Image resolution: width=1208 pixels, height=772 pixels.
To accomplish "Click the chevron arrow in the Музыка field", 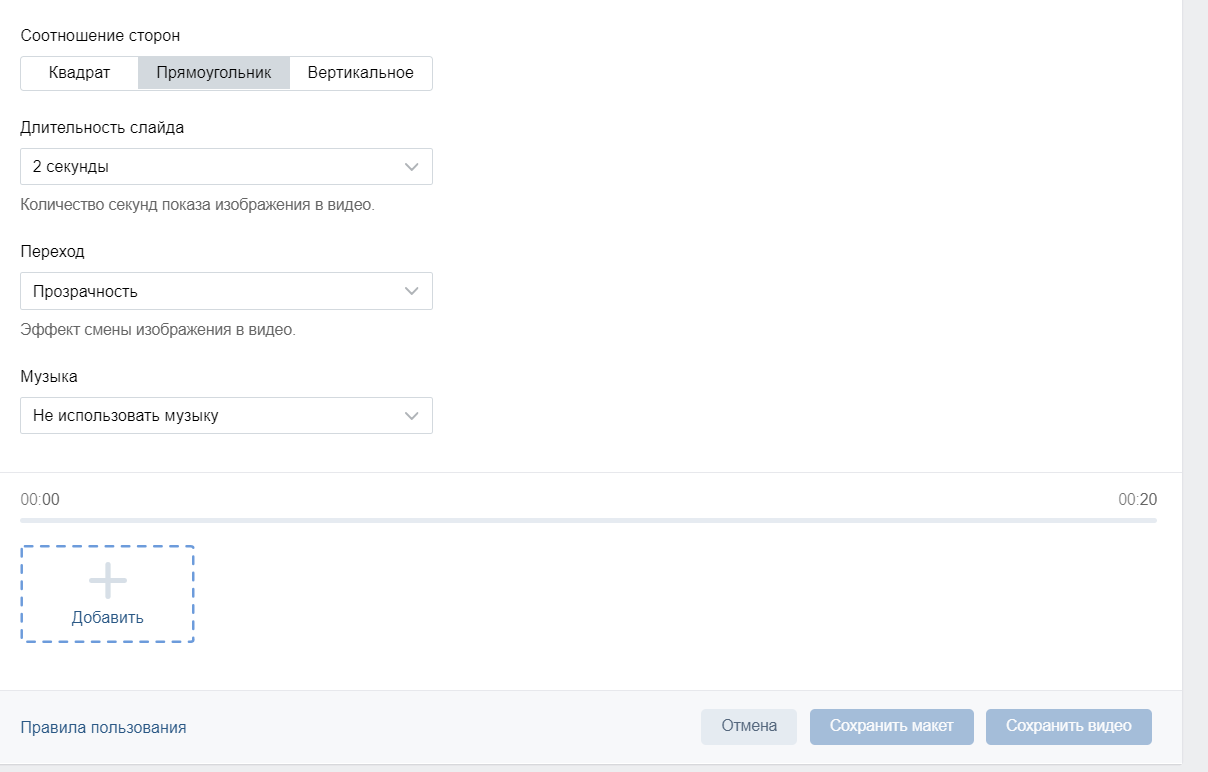I will coord(411,416).
